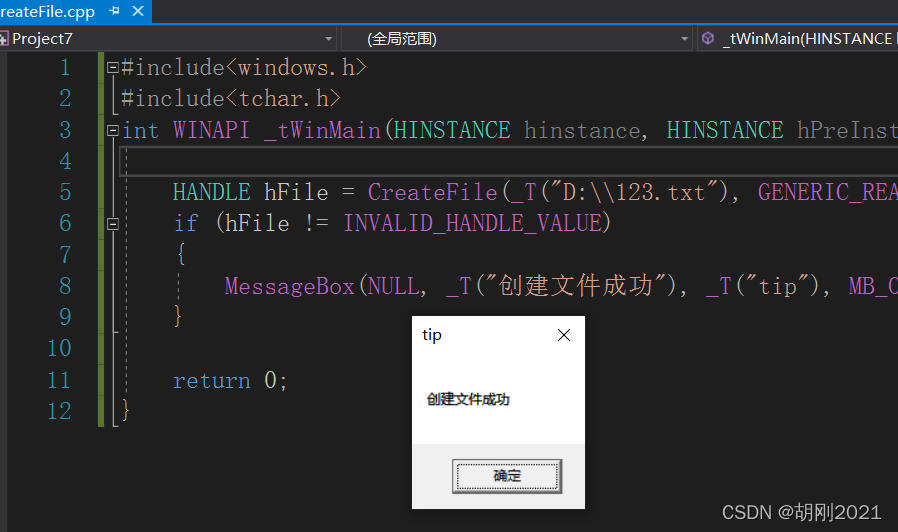898x532 pixels.
Task: Click the 创建文件成功 message text
Action: pyautogui.click(x=468, y=399)
